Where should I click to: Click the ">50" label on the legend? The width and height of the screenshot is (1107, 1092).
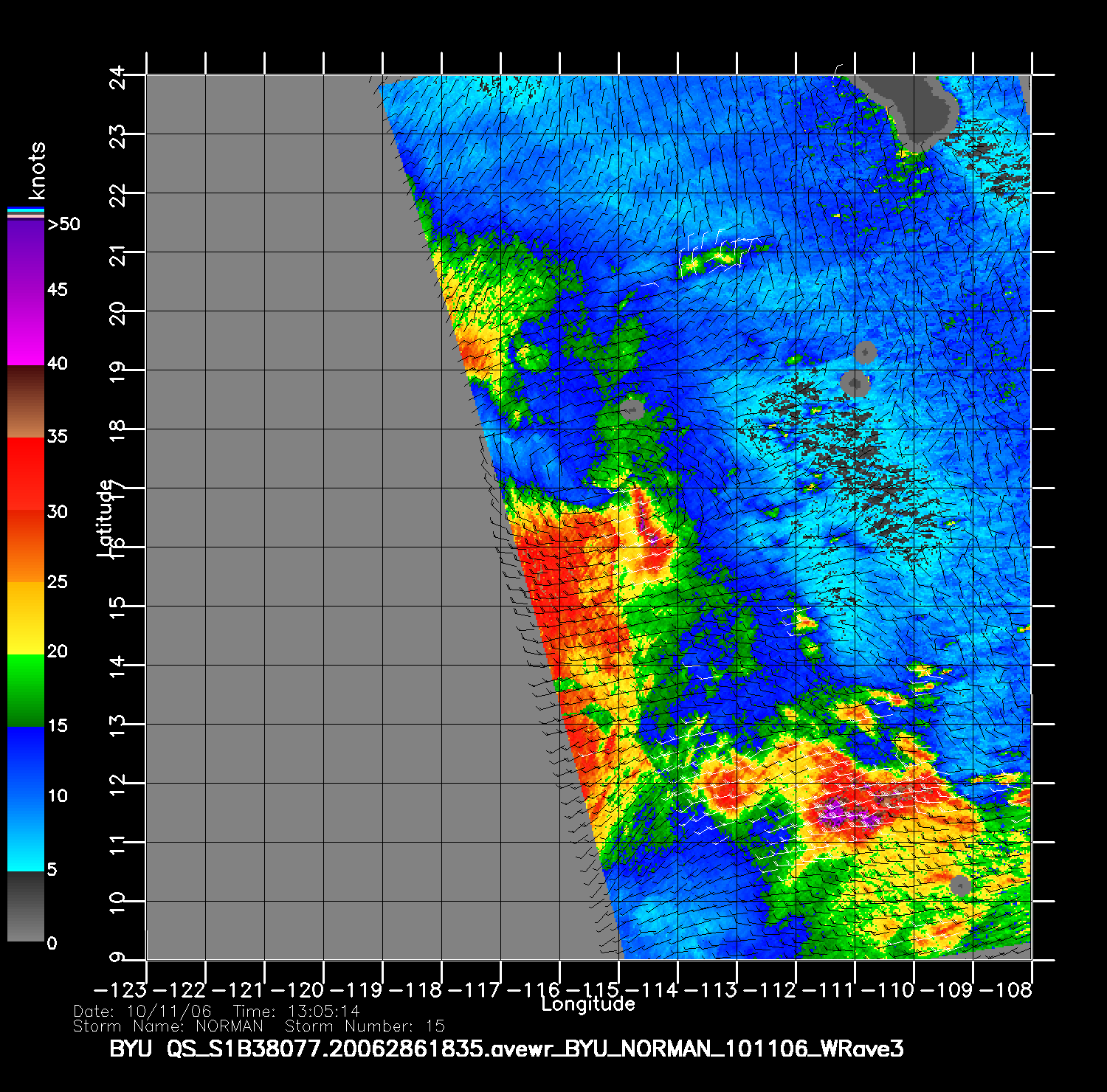(x=63, y=224)
